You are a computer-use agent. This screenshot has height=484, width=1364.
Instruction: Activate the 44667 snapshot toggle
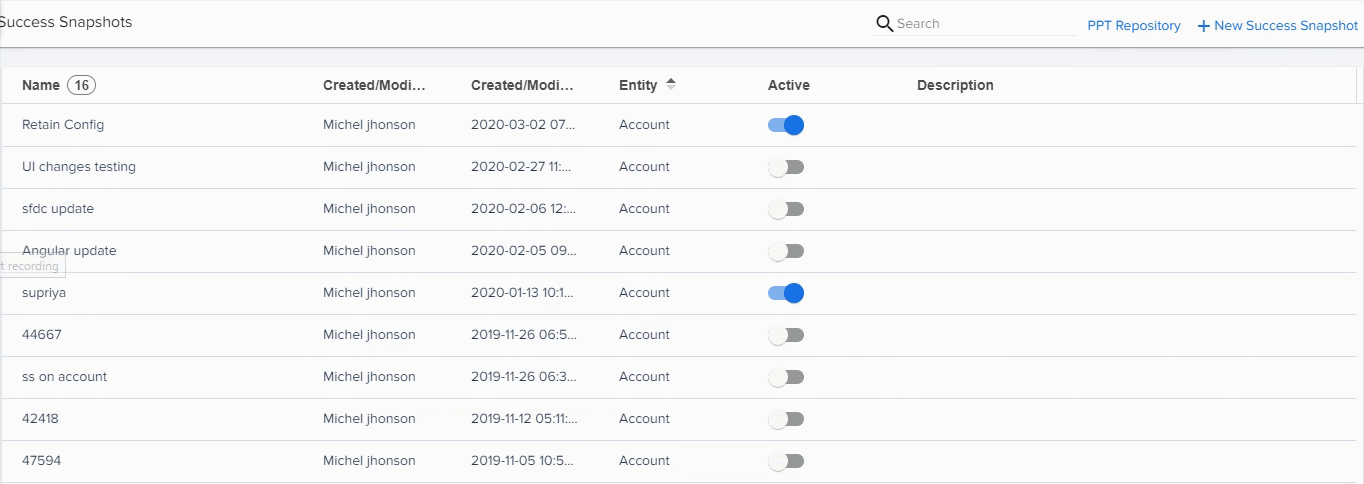786,335
